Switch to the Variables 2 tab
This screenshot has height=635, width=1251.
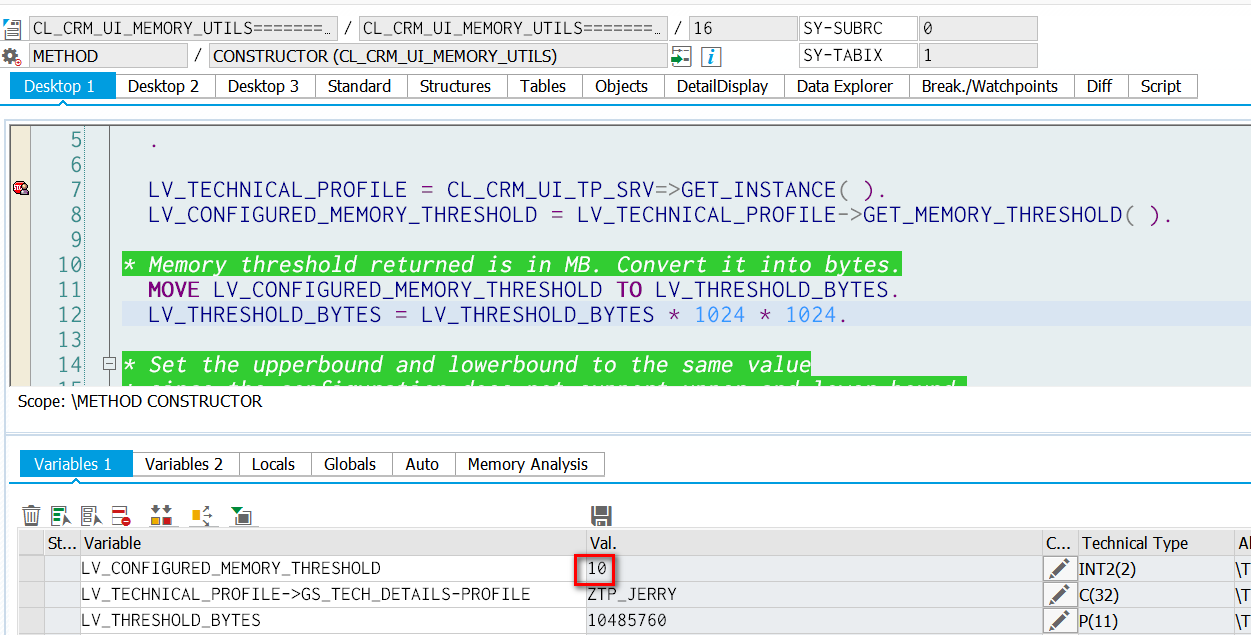tap(184, 464)
